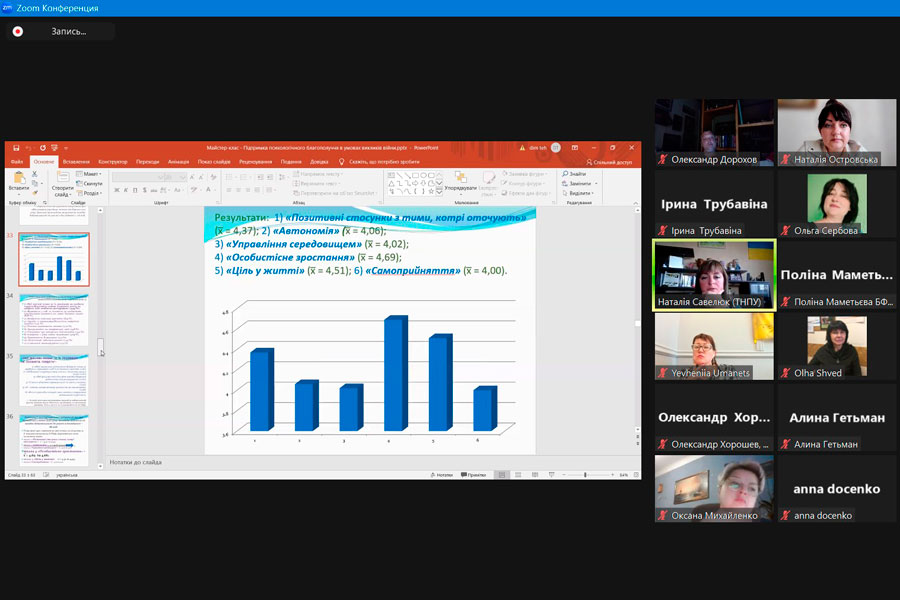Click Скинути to reset the slide
The width and height of the screenshot is (900, 600).
(89, 184)
